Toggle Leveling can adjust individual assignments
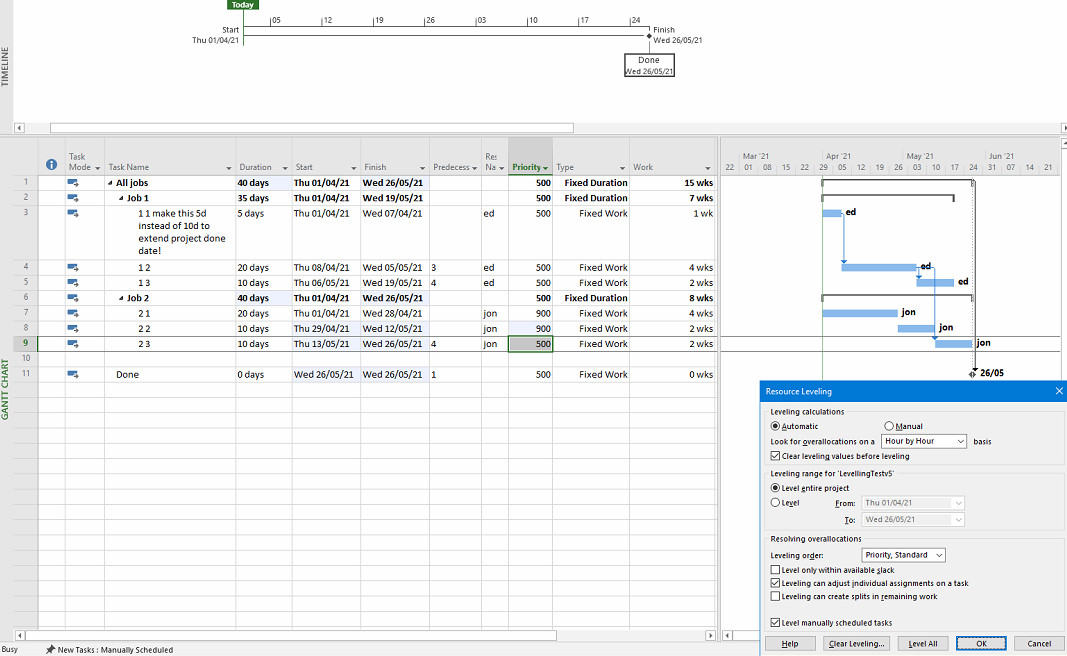The image size is (1067, 656). [x=775, y=583]
